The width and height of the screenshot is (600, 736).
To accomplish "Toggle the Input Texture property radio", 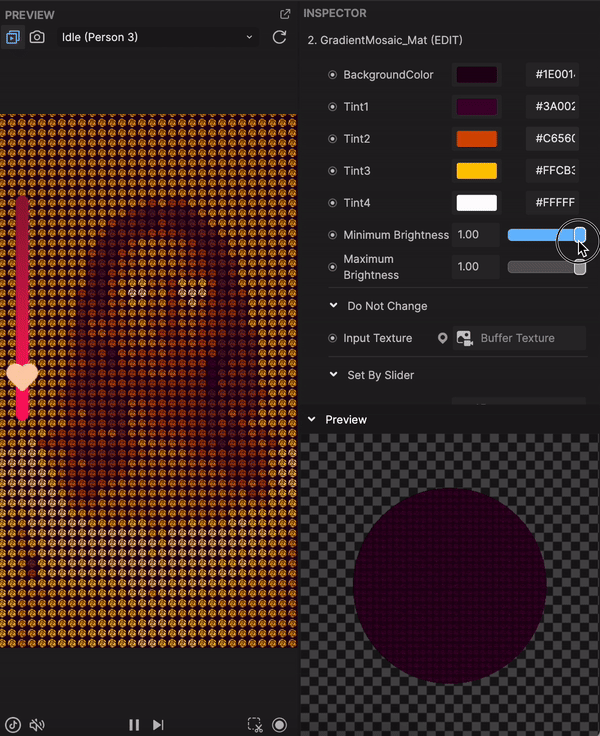I will [332, 338].
